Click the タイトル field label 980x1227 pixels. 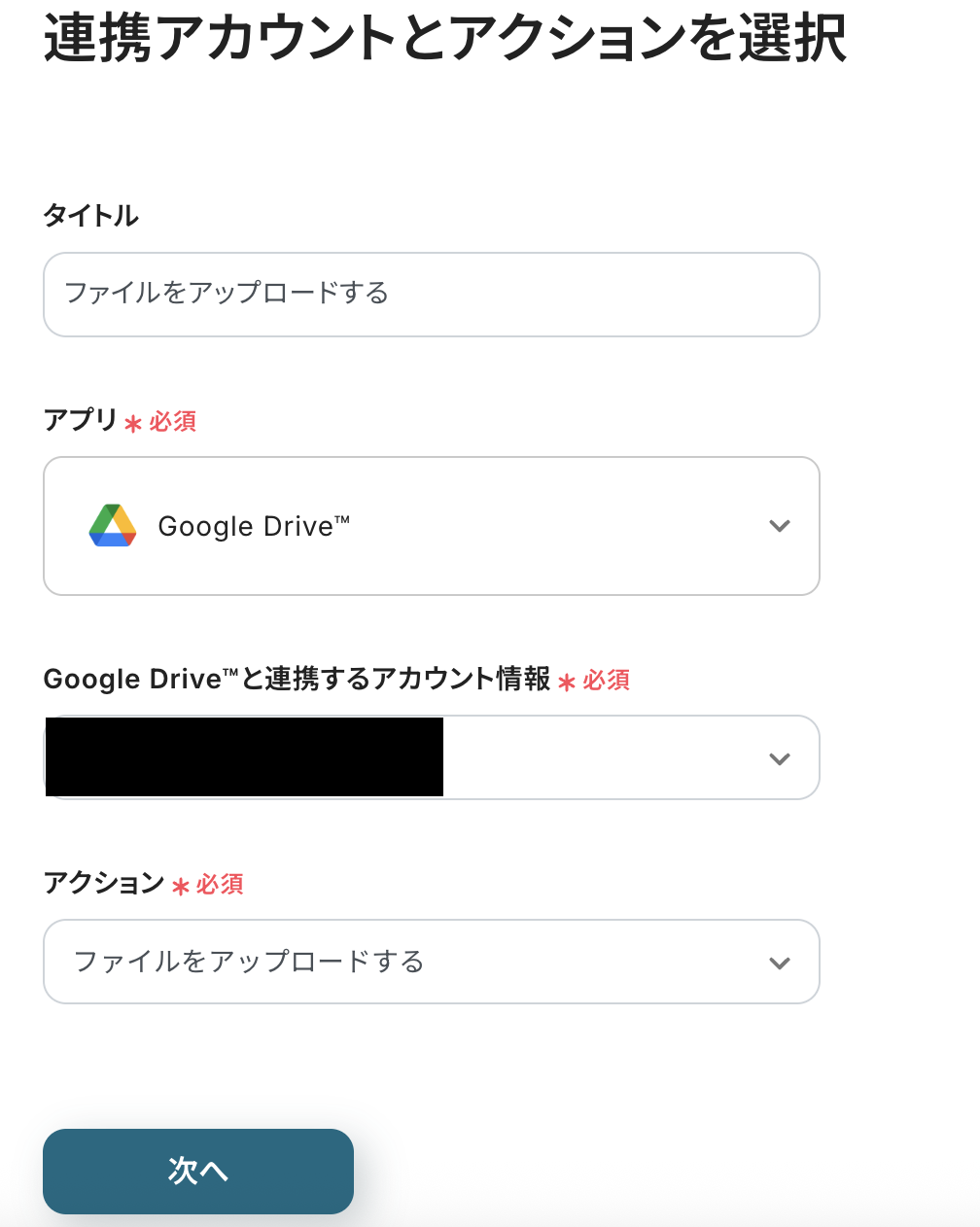90,215
